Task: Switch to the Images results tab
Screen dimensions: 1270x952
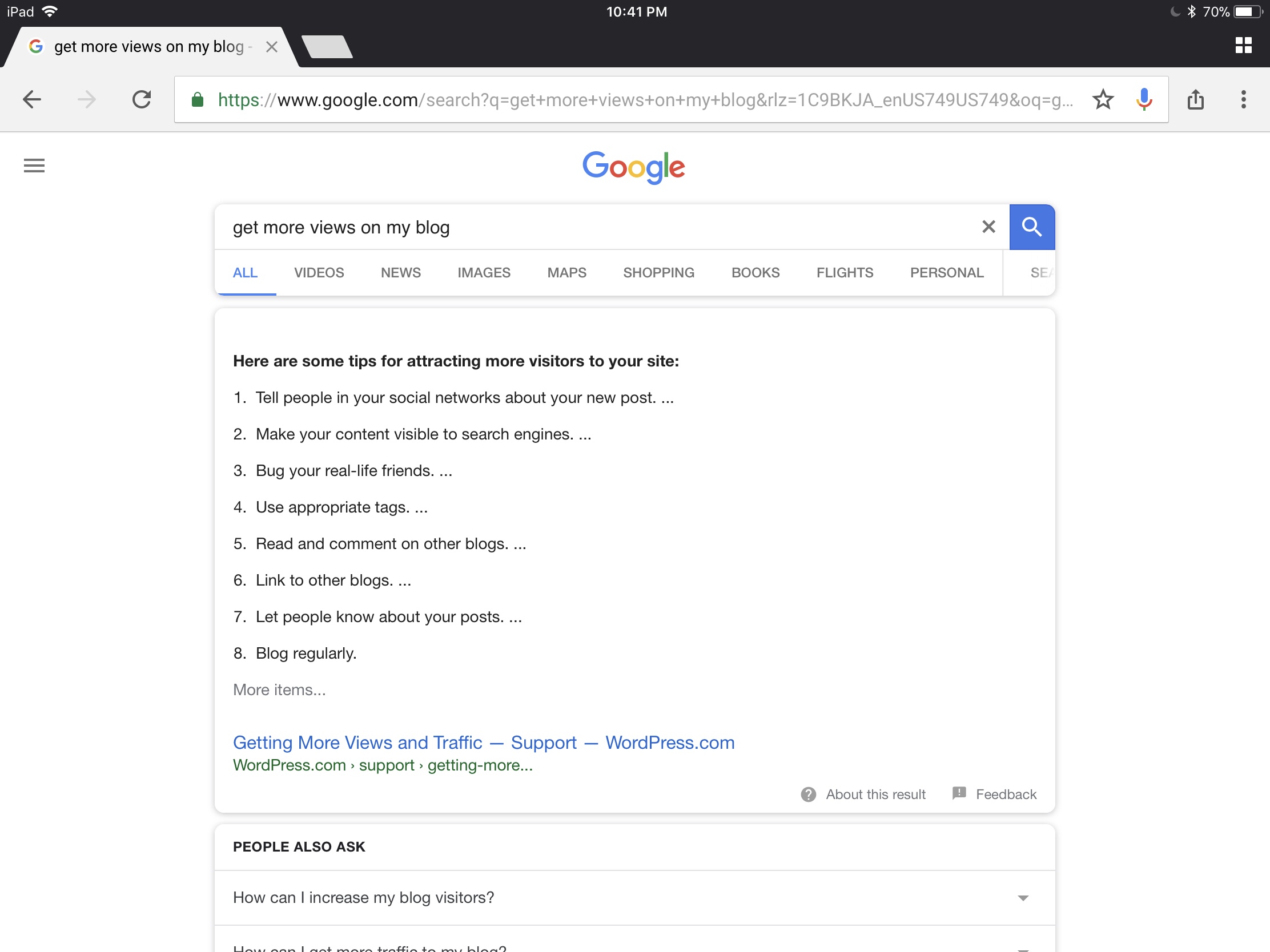Action: [x=484, y=273]
